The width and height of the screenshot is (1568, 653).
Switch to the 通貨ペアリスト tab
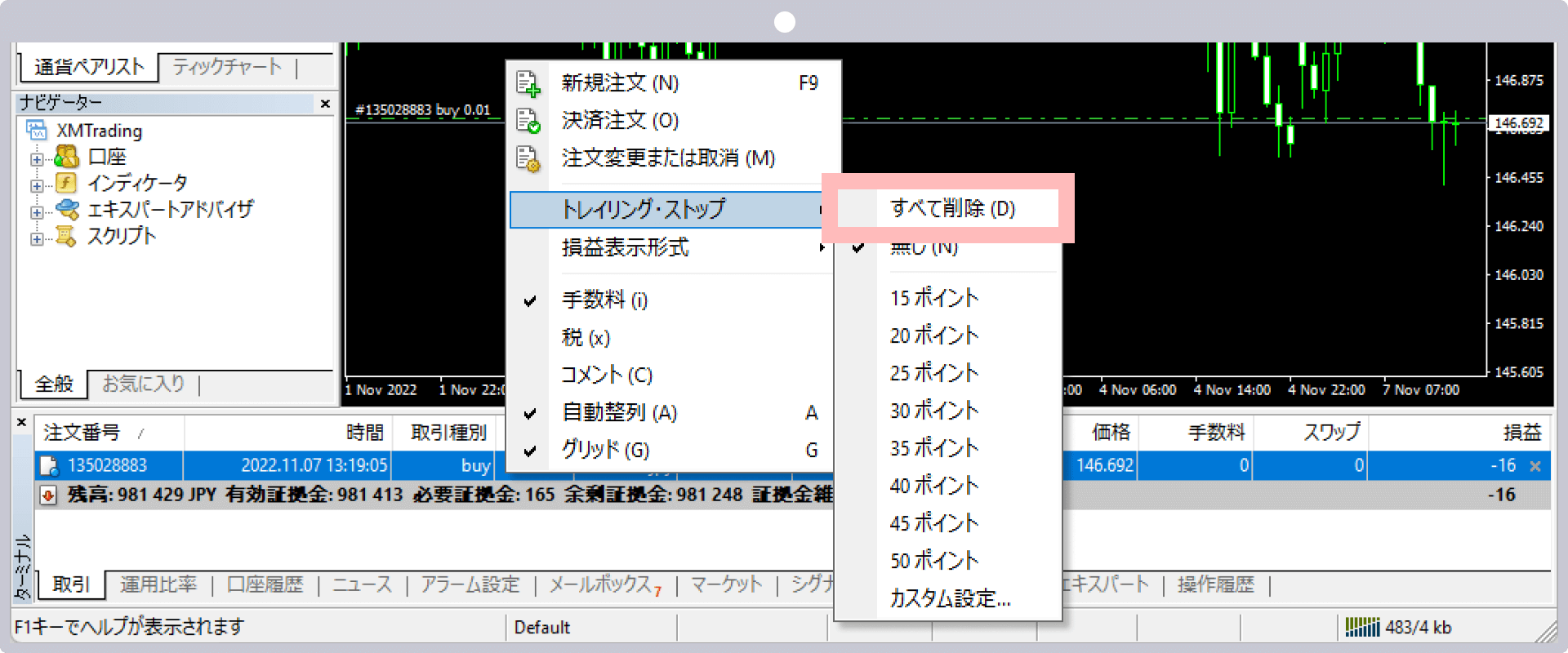pyautogui.click(x=89, y=67)
